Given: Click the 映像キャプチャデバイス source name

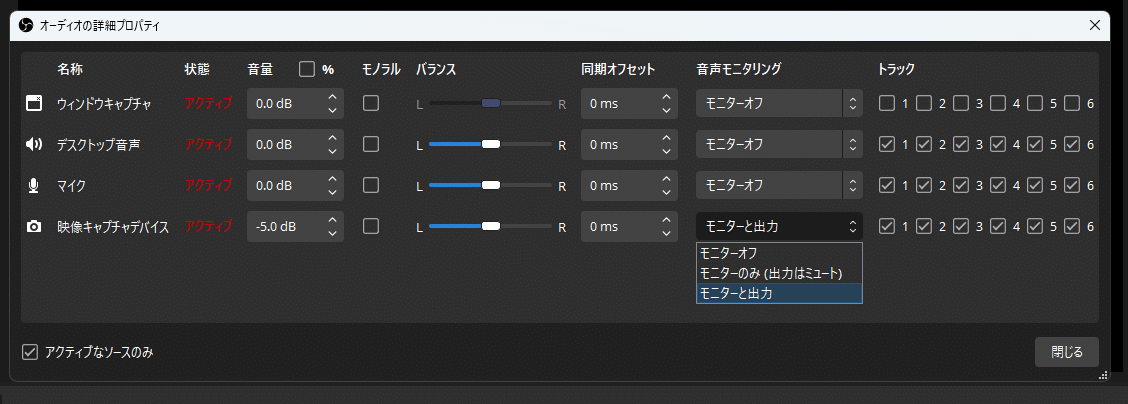Looking at the screenshot, I should pyautogui.click(x=113, y=226).
